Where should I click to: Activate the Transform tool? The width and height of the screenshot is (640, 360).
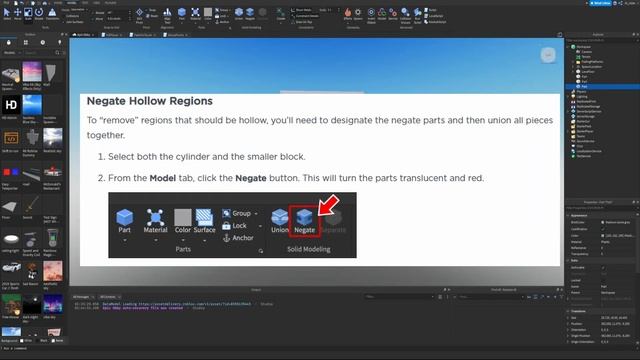tap(52, 14)
